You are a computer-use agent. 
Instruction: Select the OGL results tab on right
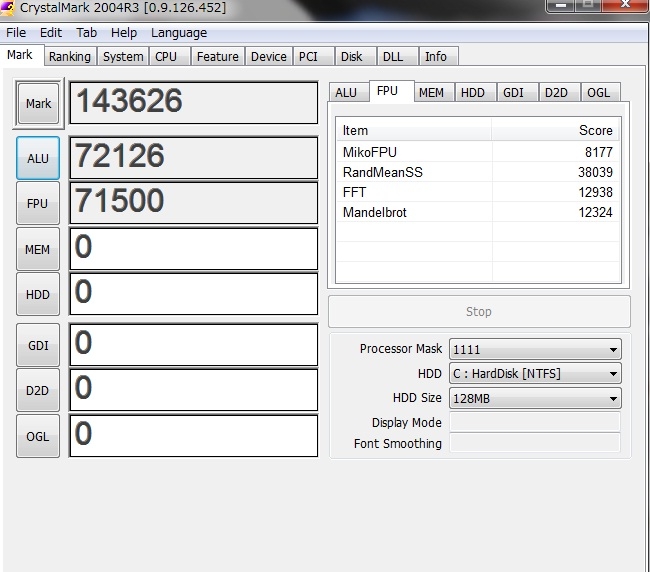pyautogui.click(x=598, y=93)
